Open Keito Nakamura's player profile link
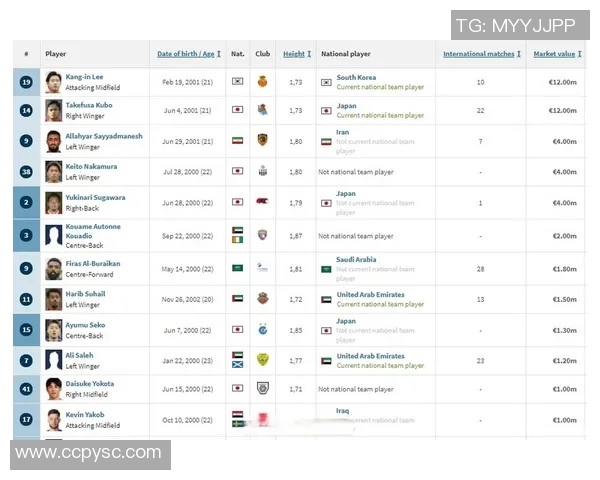 [x=91, y=166]
